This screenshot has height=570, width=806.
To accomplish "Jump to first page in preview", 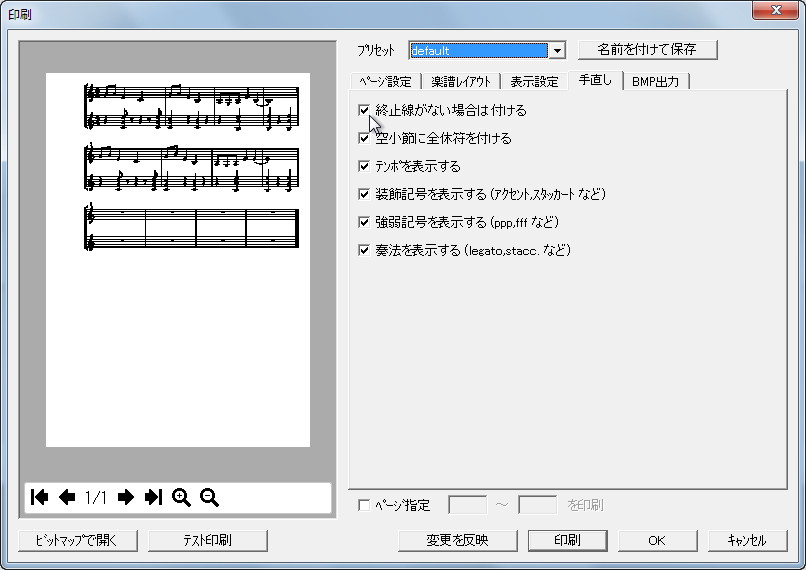I will 40,497.
